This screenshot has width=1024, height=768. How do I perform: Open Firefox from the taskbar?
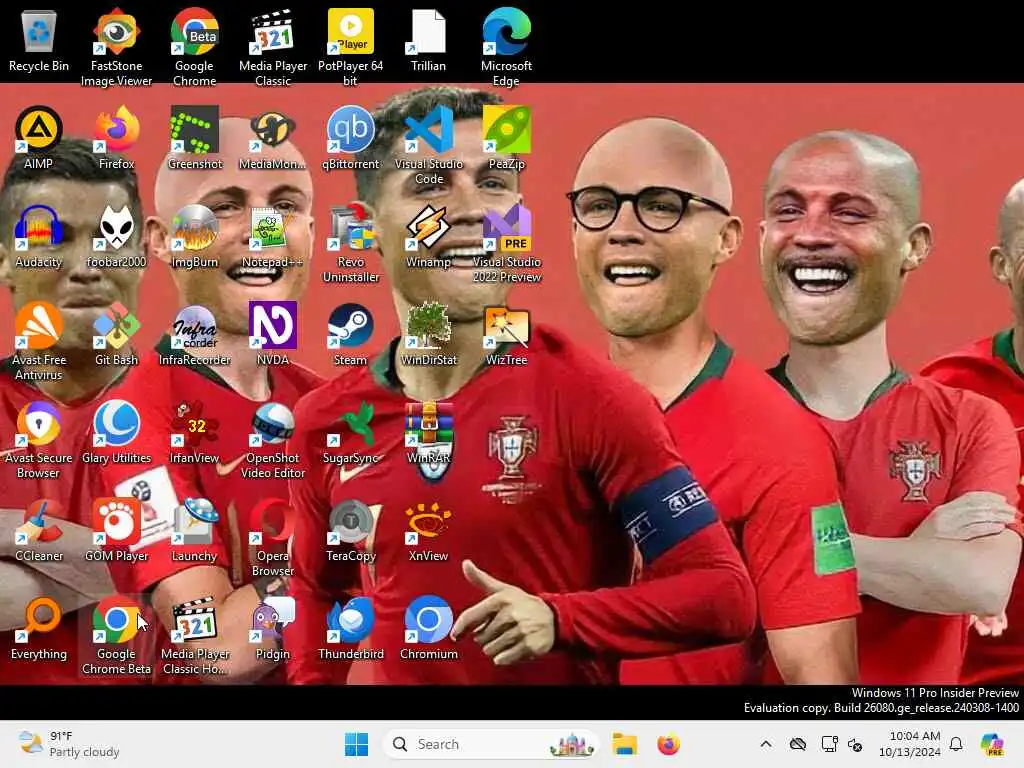(668, 744)
